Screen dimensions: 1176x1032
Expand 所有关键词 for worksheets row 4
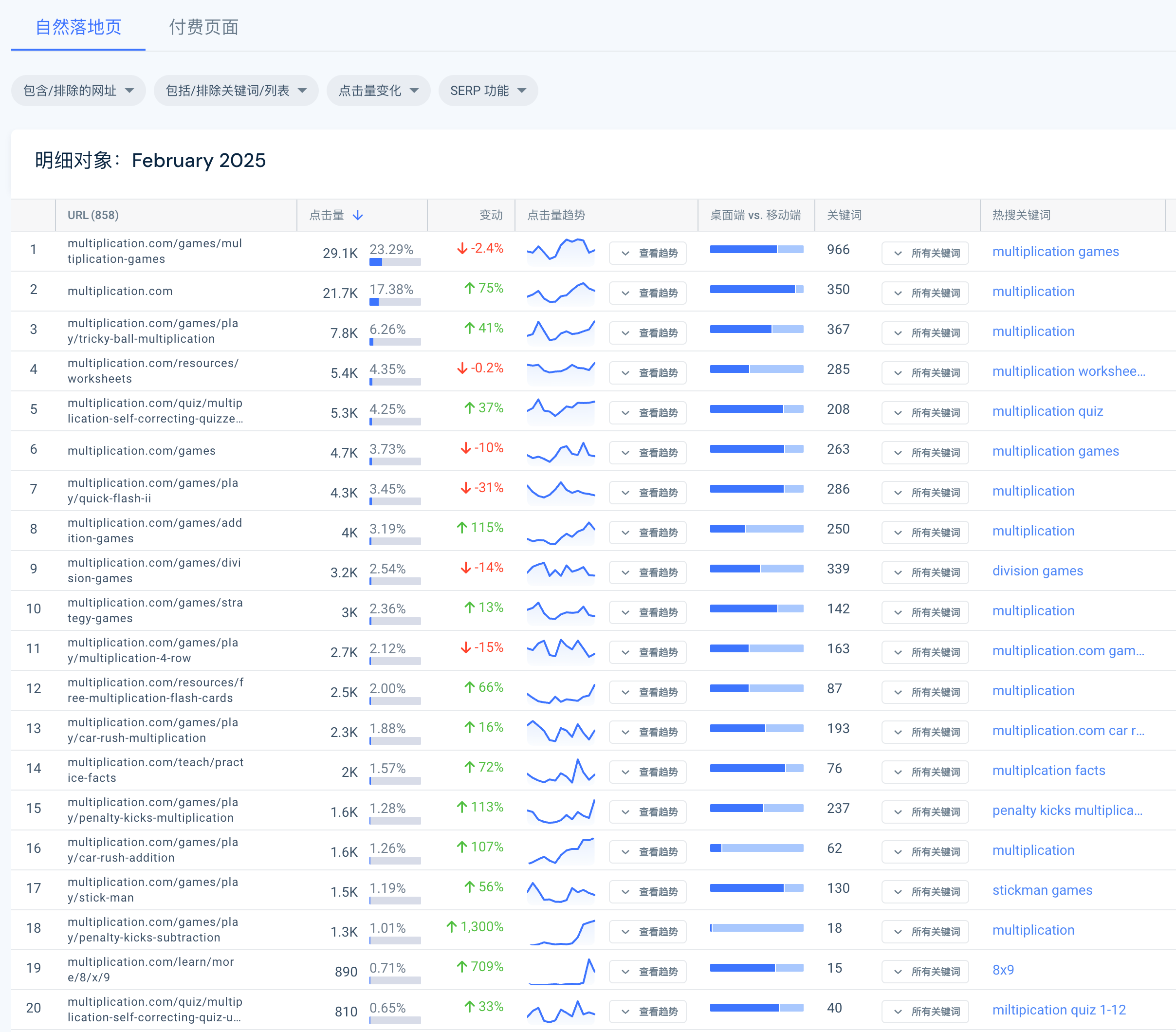click(x=924, y=373)
